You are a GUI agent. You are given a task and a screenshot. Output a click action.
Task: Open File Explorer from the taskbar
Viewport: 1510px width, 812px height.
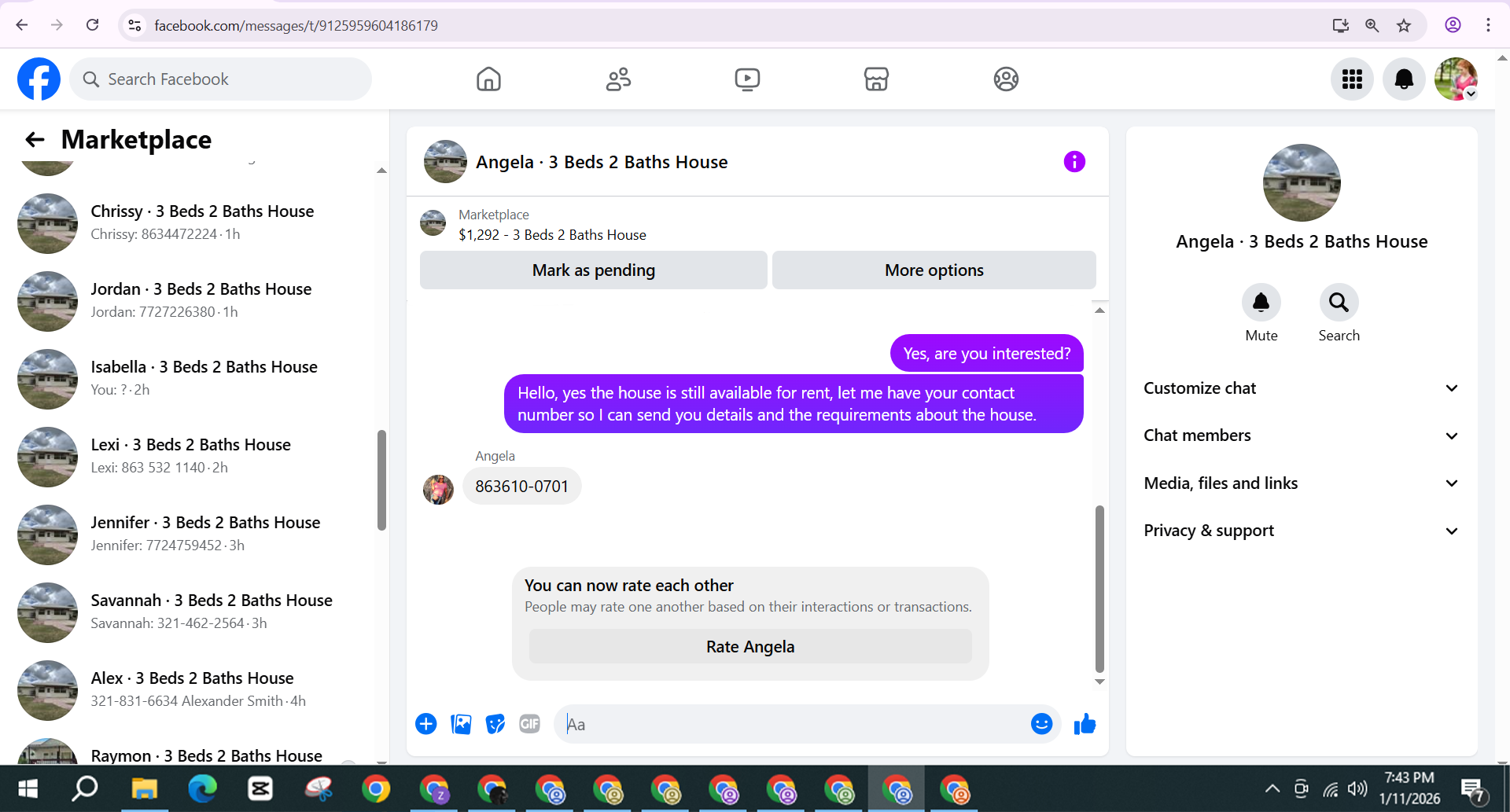(144, 788)
